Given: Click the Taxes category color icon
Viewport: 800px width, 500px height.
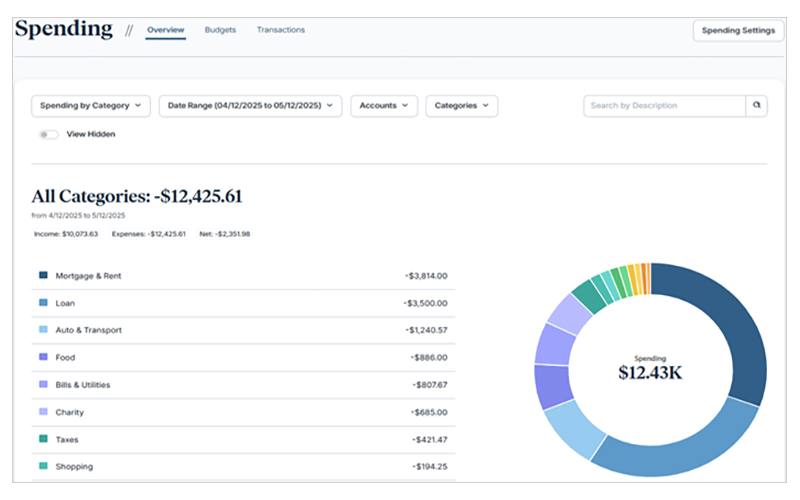Looking at the screenshot, I should coord(43,439).
